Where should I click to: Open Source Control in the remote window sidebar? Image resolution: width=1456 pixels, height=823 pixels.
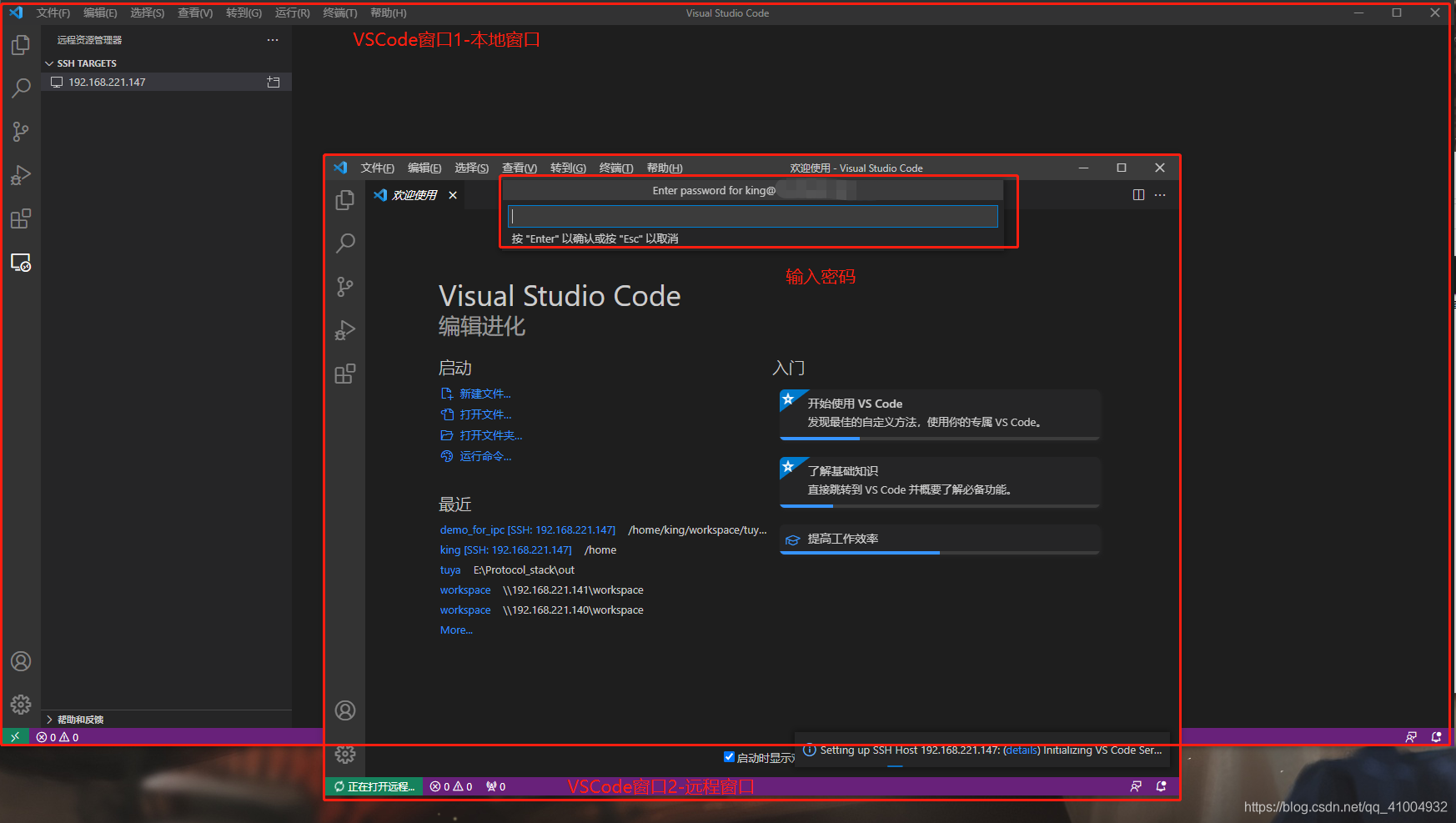pos(344,286)
